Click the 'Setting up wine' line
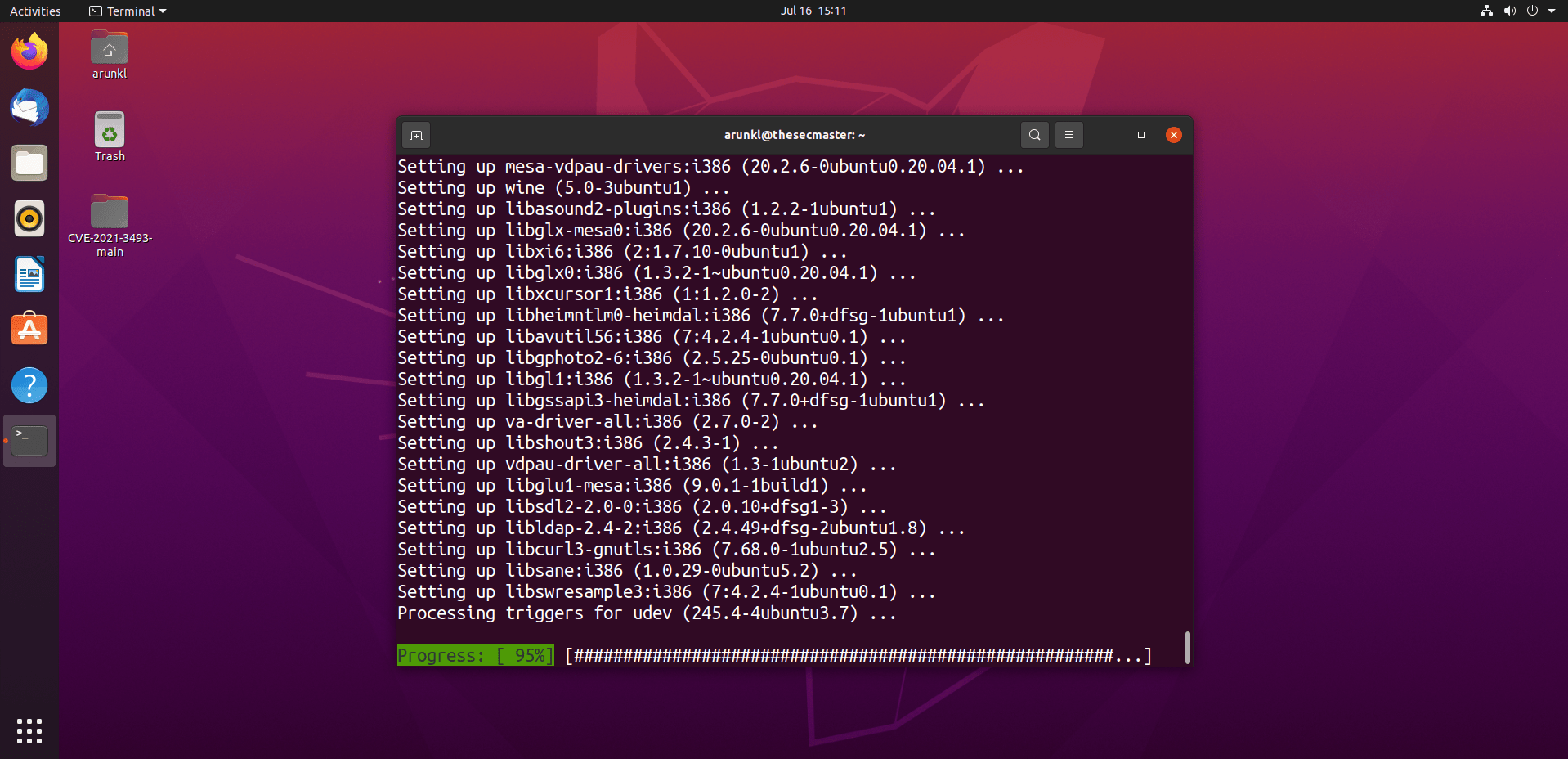This screenshot has height=759, width=1568. [x=564, y=187]
